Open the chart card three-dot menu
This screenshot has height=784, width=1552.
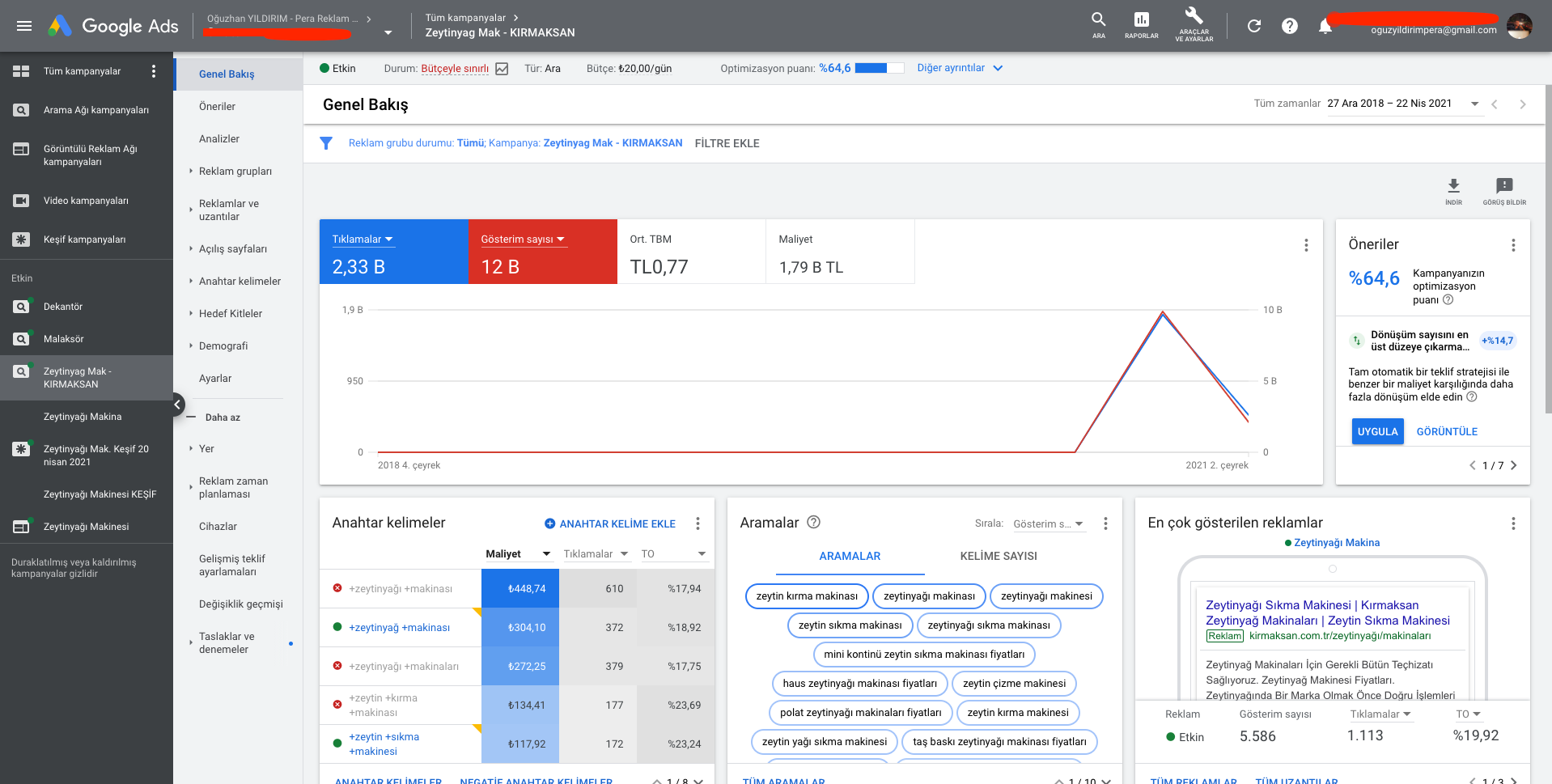1306,245
